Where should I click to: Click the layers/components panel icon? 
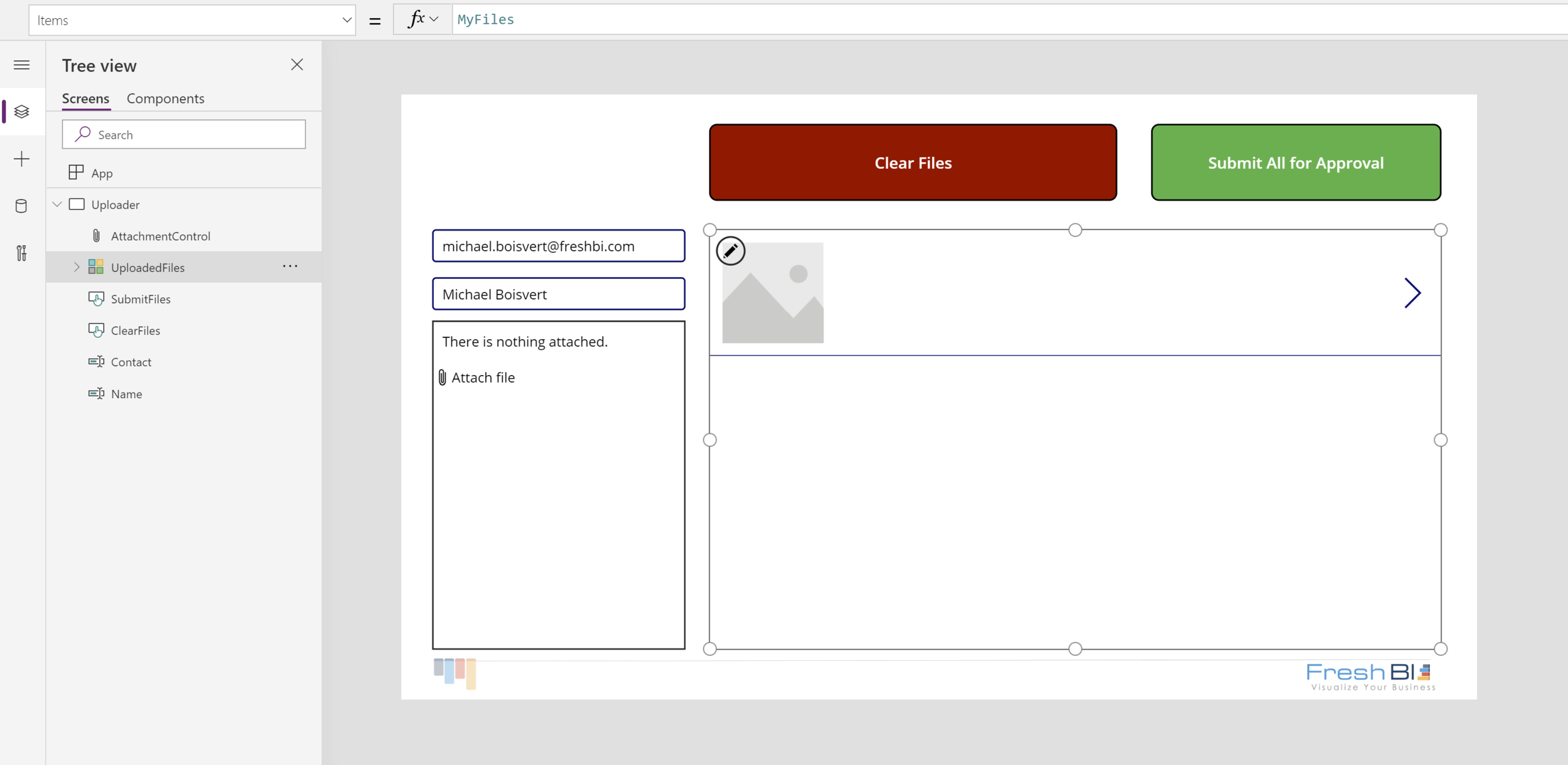click(x=22, y=111)
